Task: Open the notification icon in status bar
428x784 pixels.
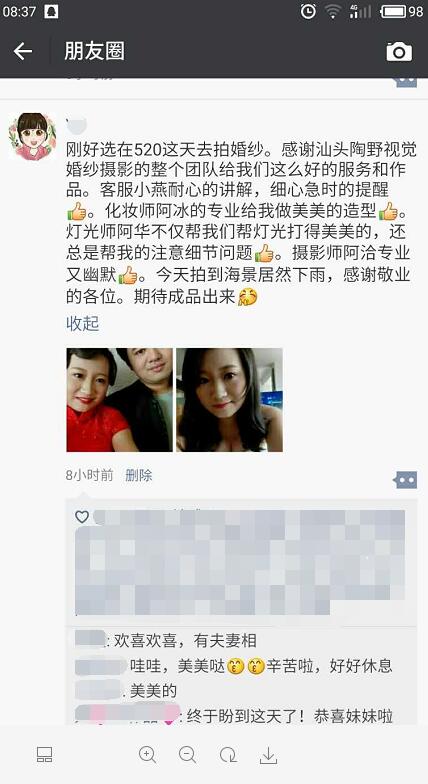Action: pos(51,12)
